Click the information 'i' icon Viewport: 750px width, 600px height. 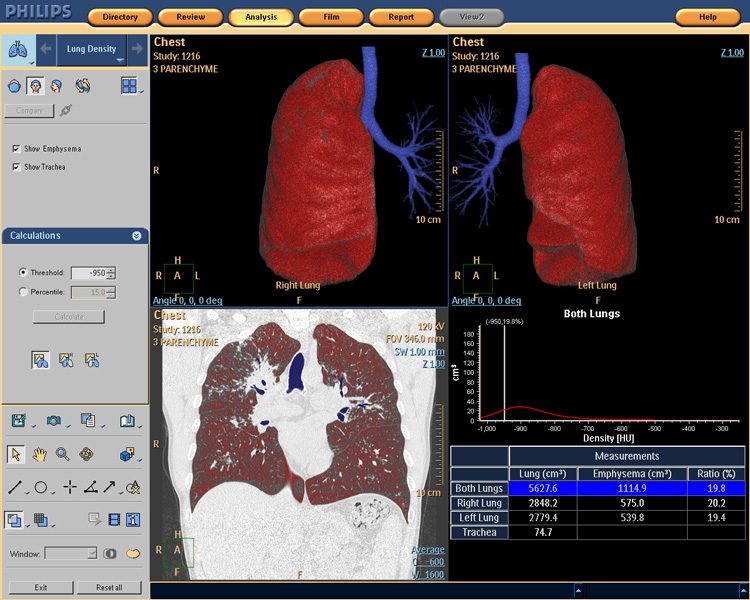(x=133, y=520)
